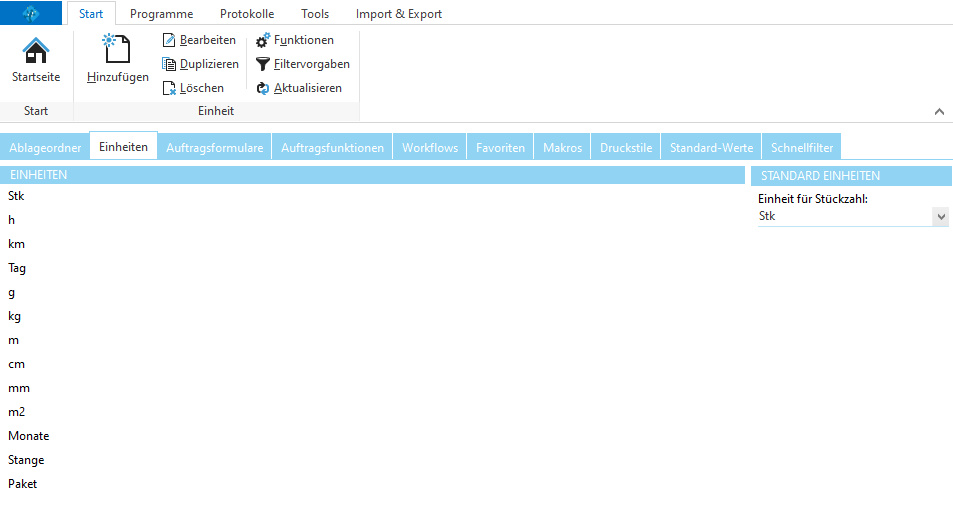This screenshot has width=953, height=514.
Task: Click the Duplizieren copy icon
Action: pyautogui.click(x=169, y=64)
